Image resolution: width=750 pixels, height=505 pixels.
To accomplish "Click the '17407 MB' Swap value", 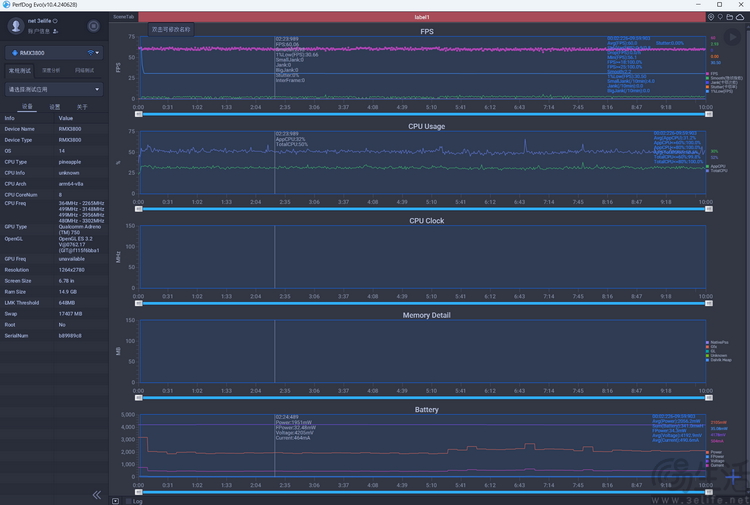I will (x=70, y=314).
